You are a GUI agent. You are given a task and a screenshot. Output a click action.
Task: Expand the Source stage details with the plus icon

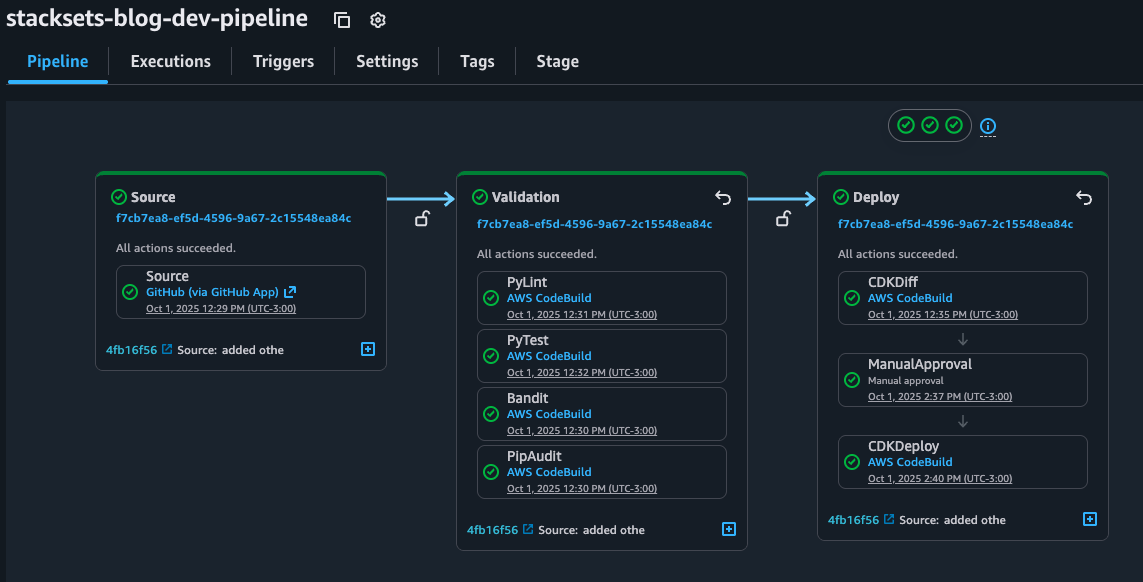tap(367, 349)
